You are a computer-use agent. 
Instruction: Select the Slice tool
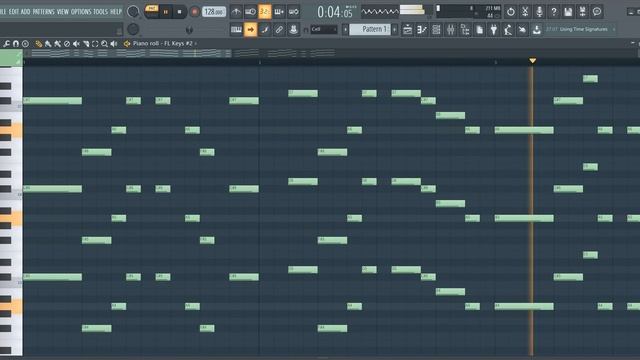point(86,44)
